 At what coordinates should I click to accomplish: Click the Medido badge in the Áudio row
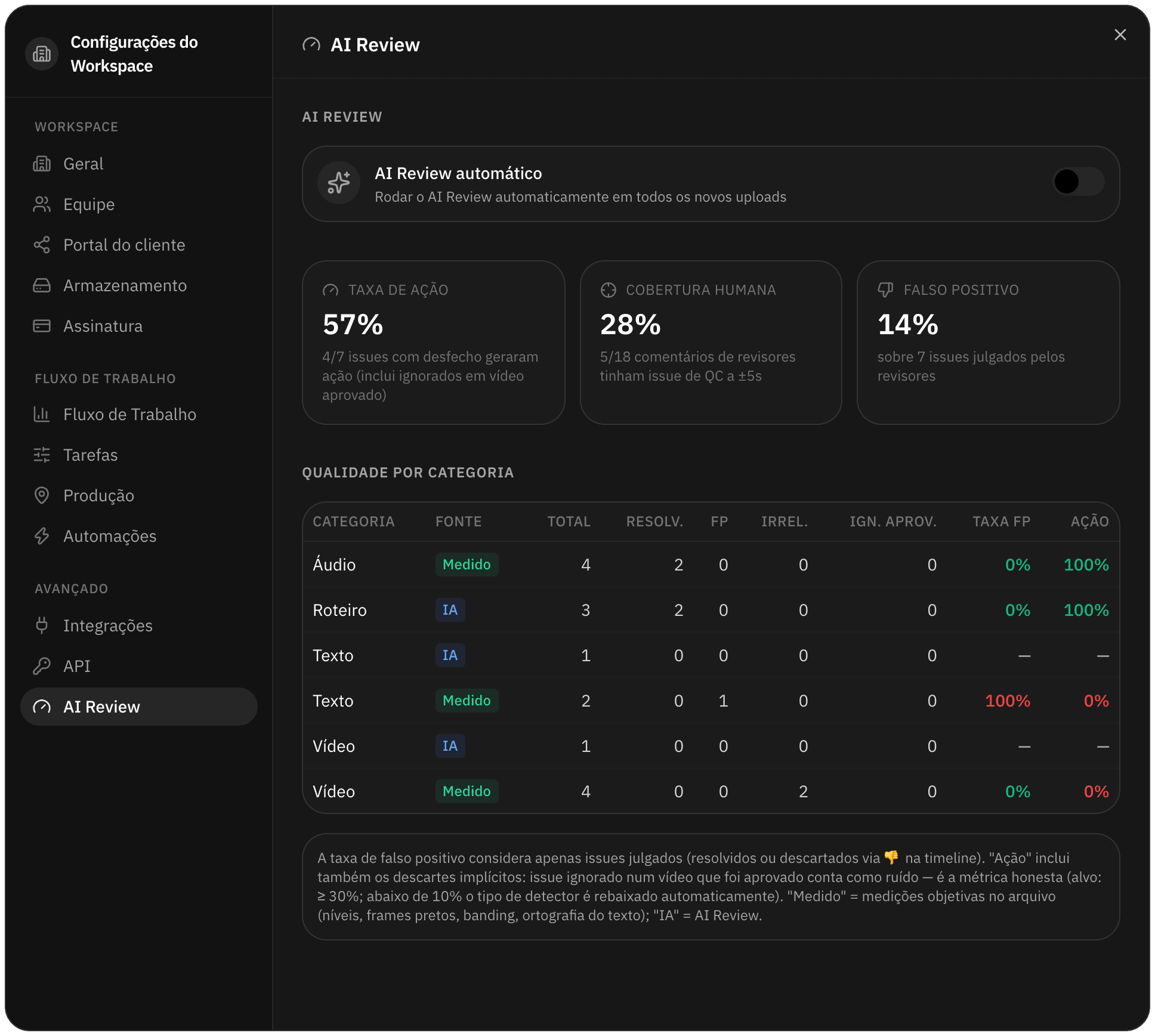(467, 565)
